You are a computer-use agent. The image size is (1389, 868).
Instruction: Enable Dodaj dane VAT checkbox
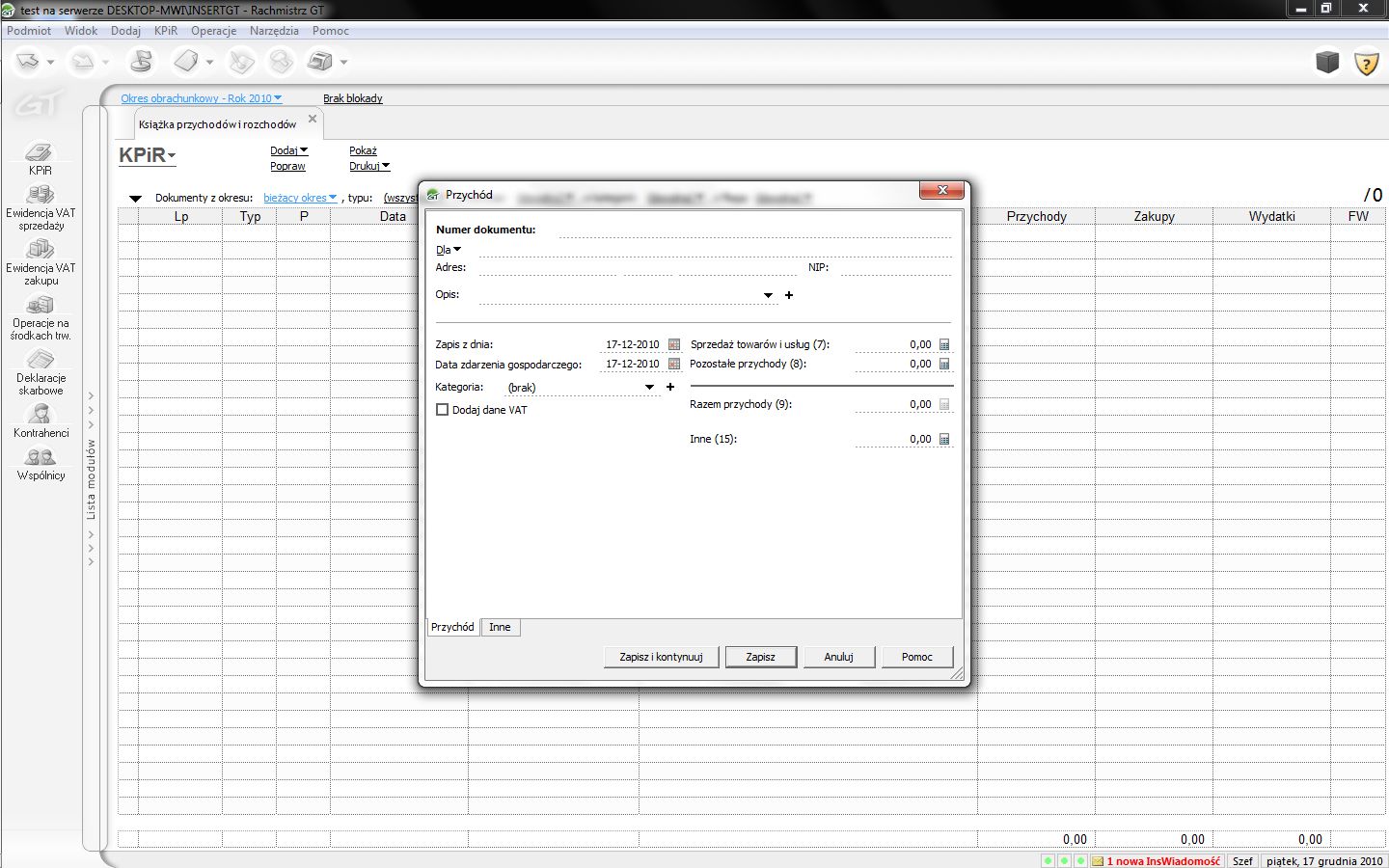[x=443, y=410]
